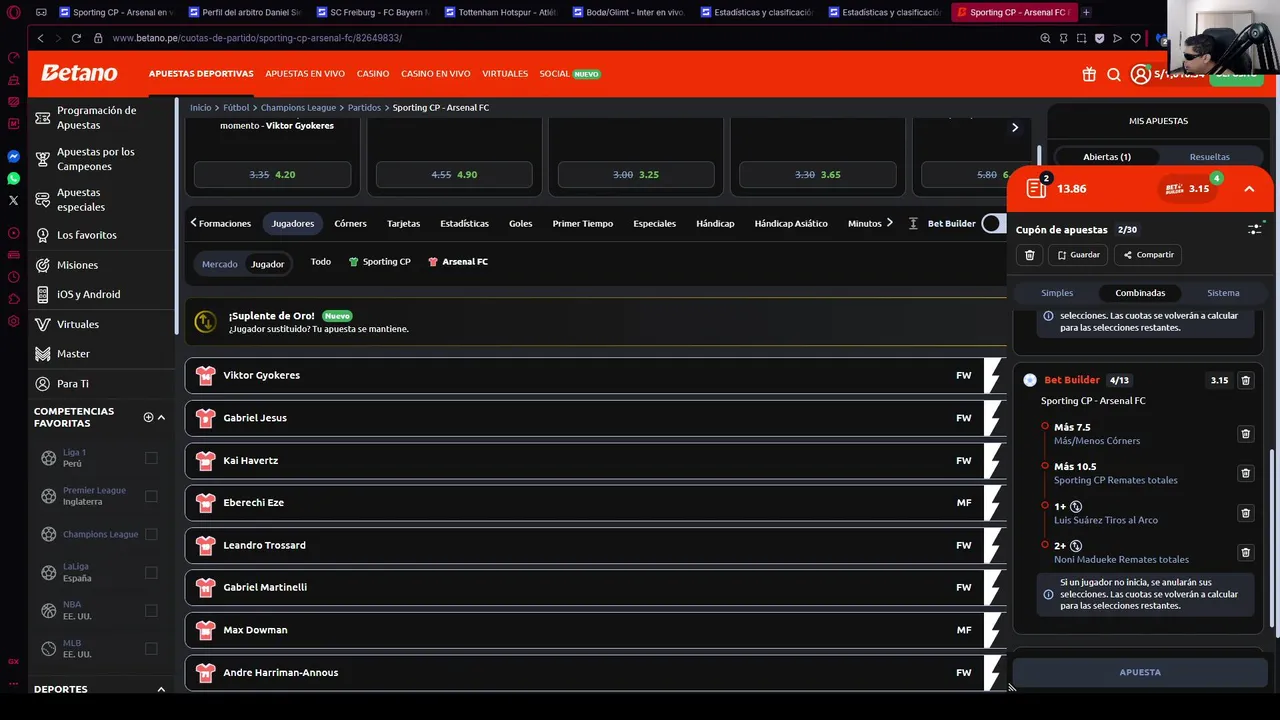Click the Los favoritos heart icon
The image size is (1280, 720).
(x=43, y=235)
